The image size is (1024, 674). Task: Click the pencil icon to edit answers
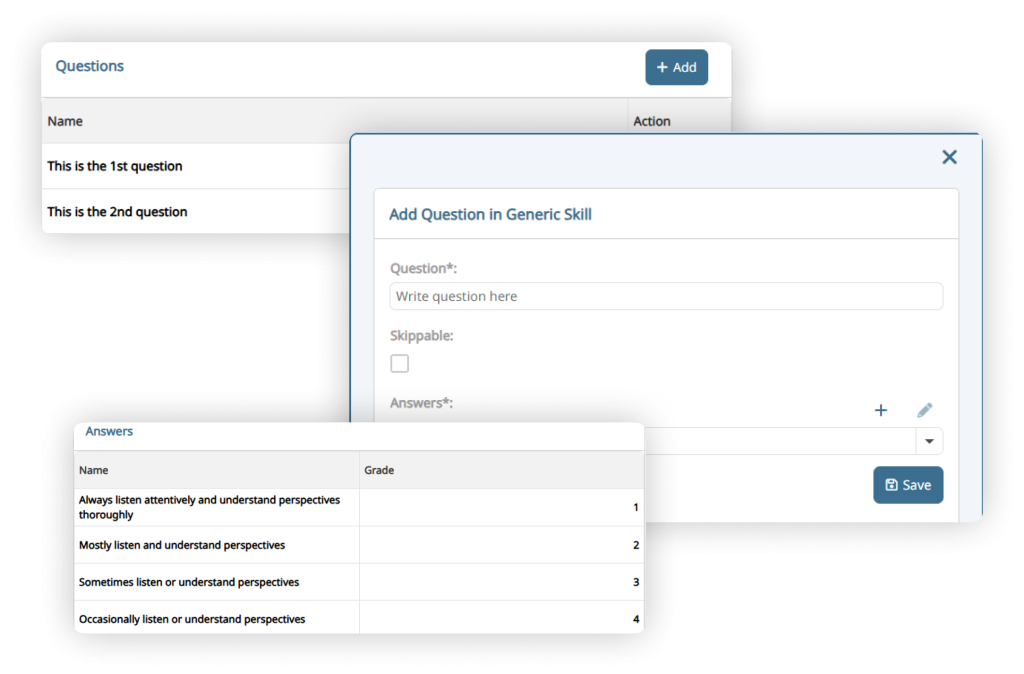pyautogui.click(x=925, y=410)
